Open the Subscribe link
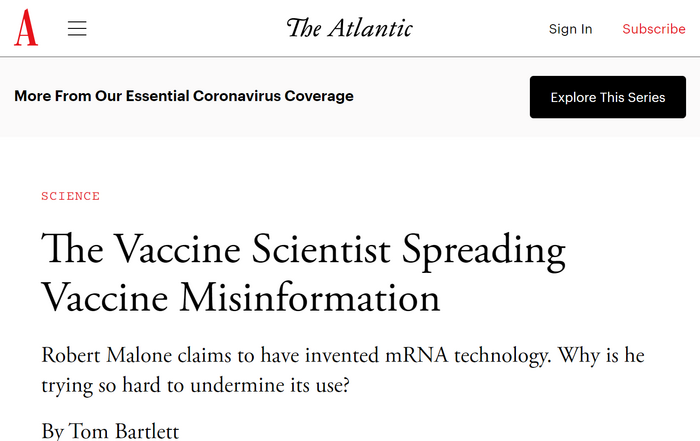Image resolution: width=700 pixels, height=441 pixels. [x=653, y=29]
